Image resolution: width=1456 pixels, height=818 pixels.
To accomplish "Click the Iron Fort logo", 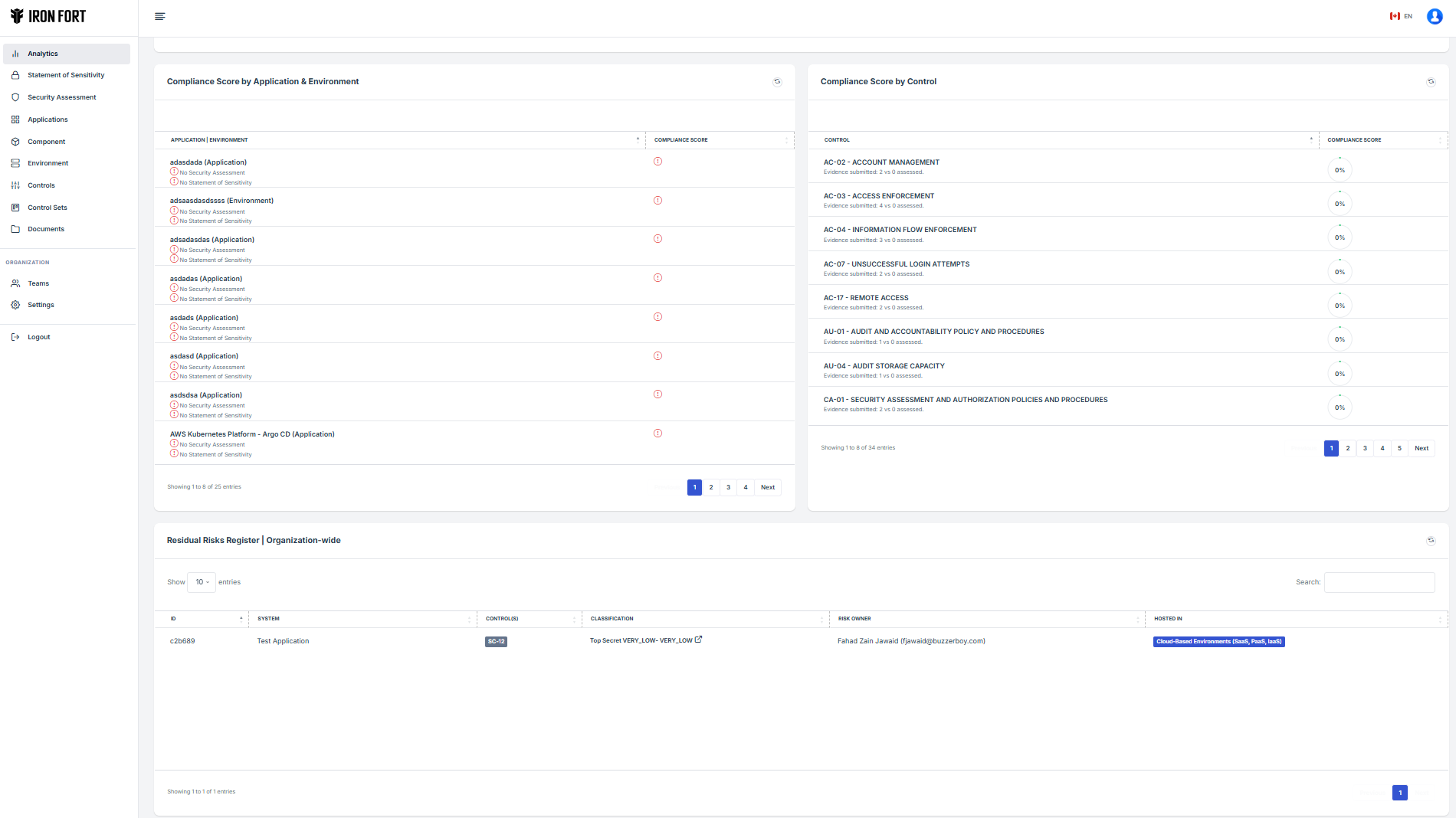I will (x=48, y=16).
